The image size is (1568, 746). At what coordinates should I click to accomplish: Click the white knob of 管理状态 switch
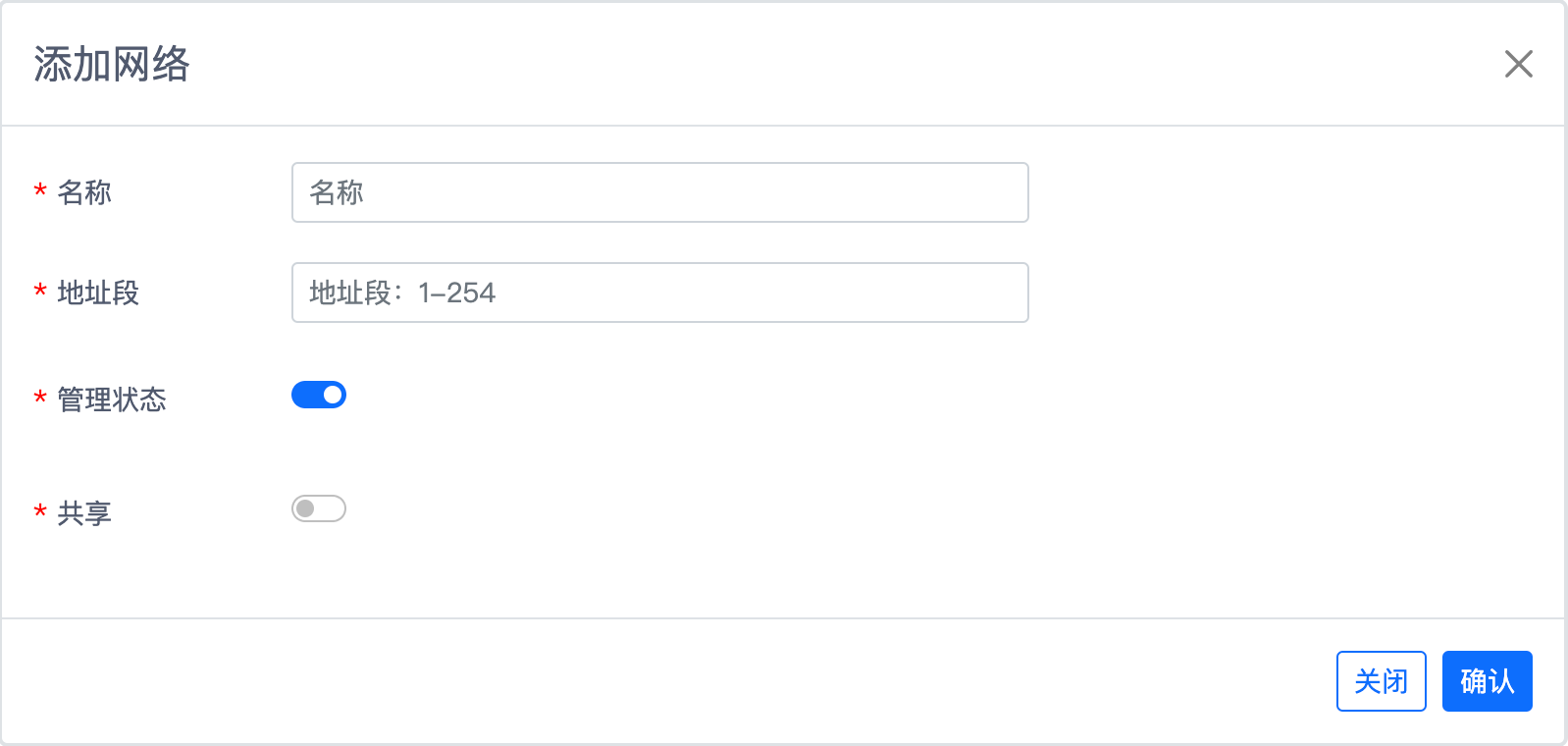tap(333, 395)
